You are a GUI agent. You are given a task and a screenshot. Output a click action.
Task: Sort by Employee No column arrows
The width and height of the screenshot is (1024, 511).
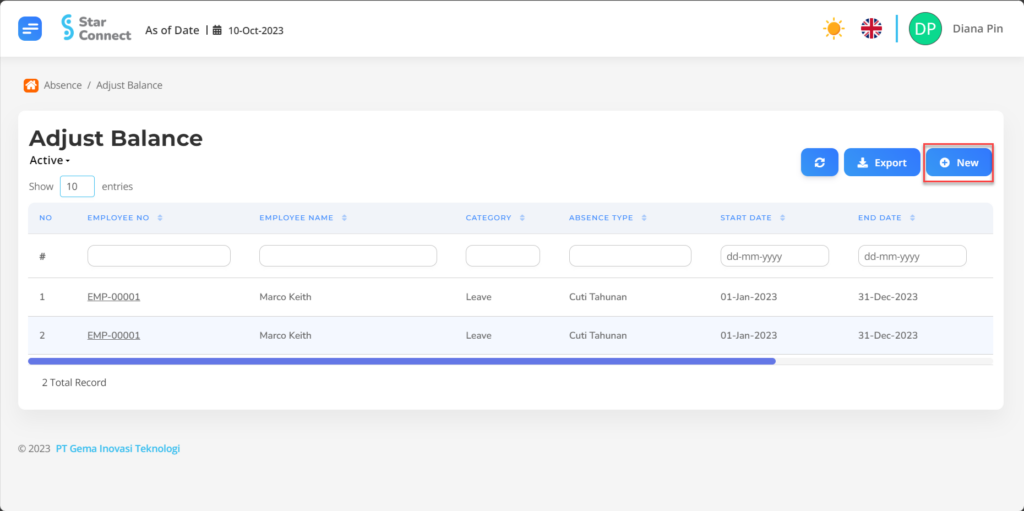160,218
